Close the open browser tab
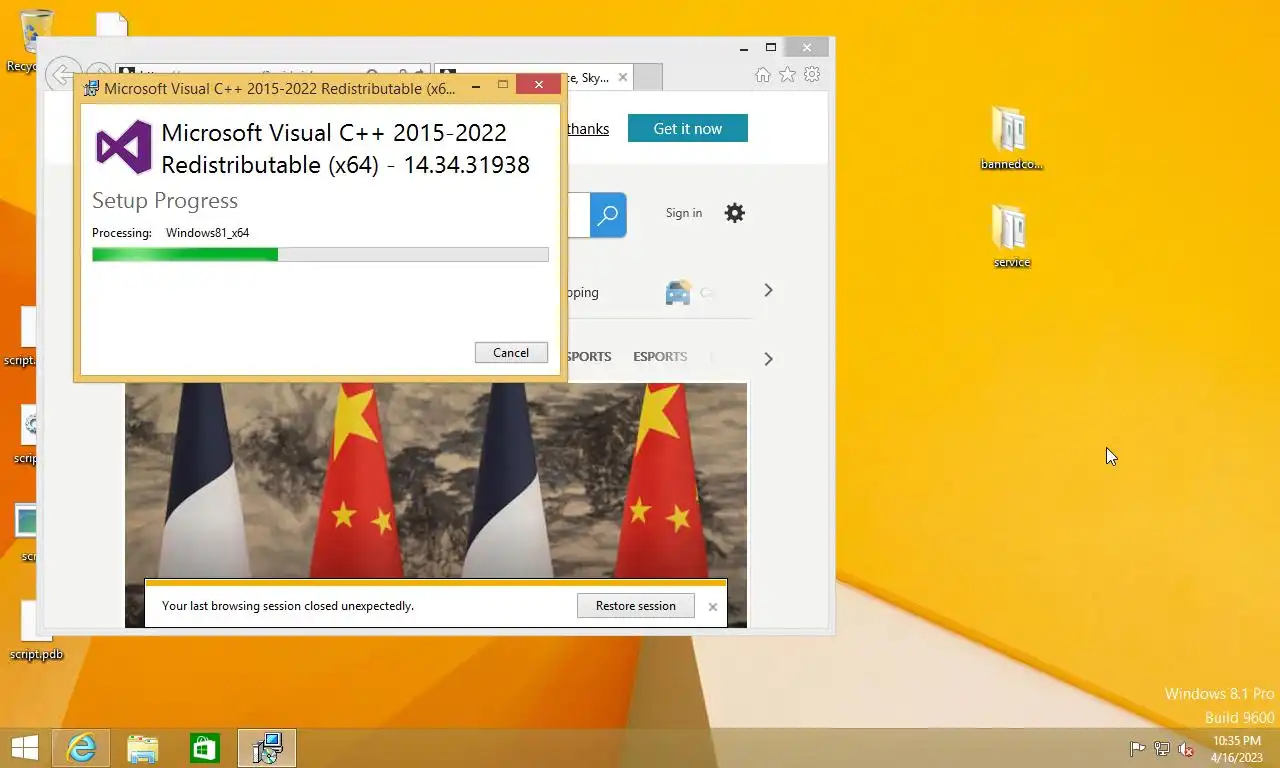 (x=623, y=77)
